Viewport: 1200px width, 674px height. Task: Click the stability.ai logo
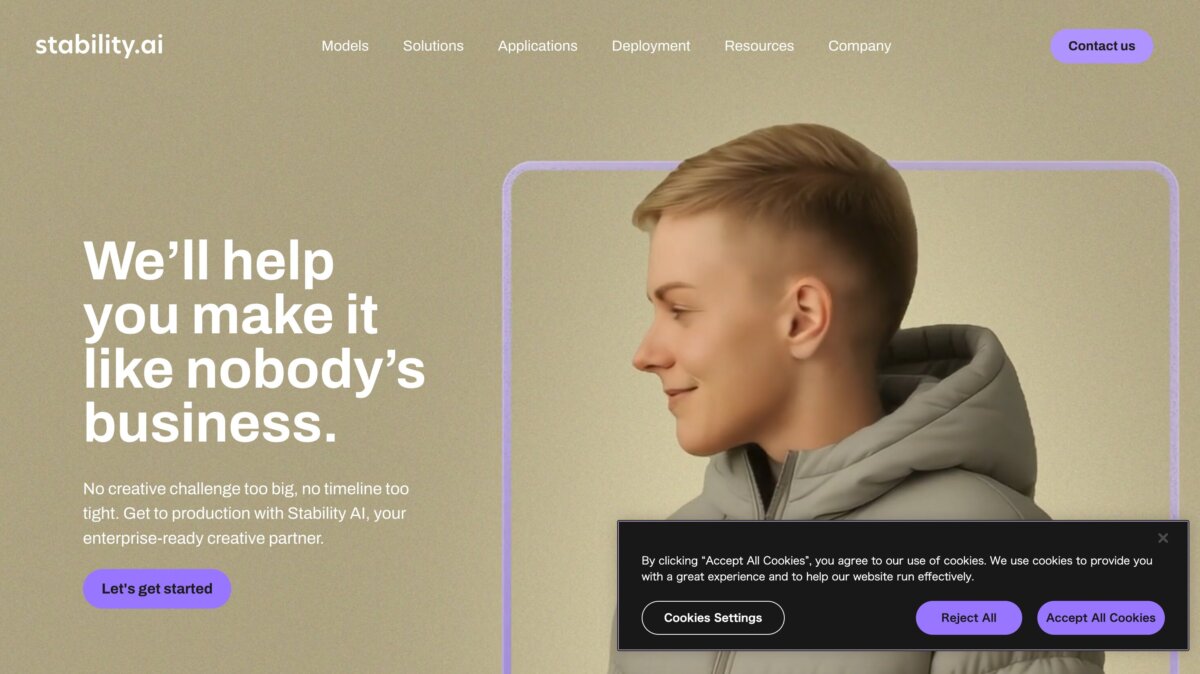point(99,46)
